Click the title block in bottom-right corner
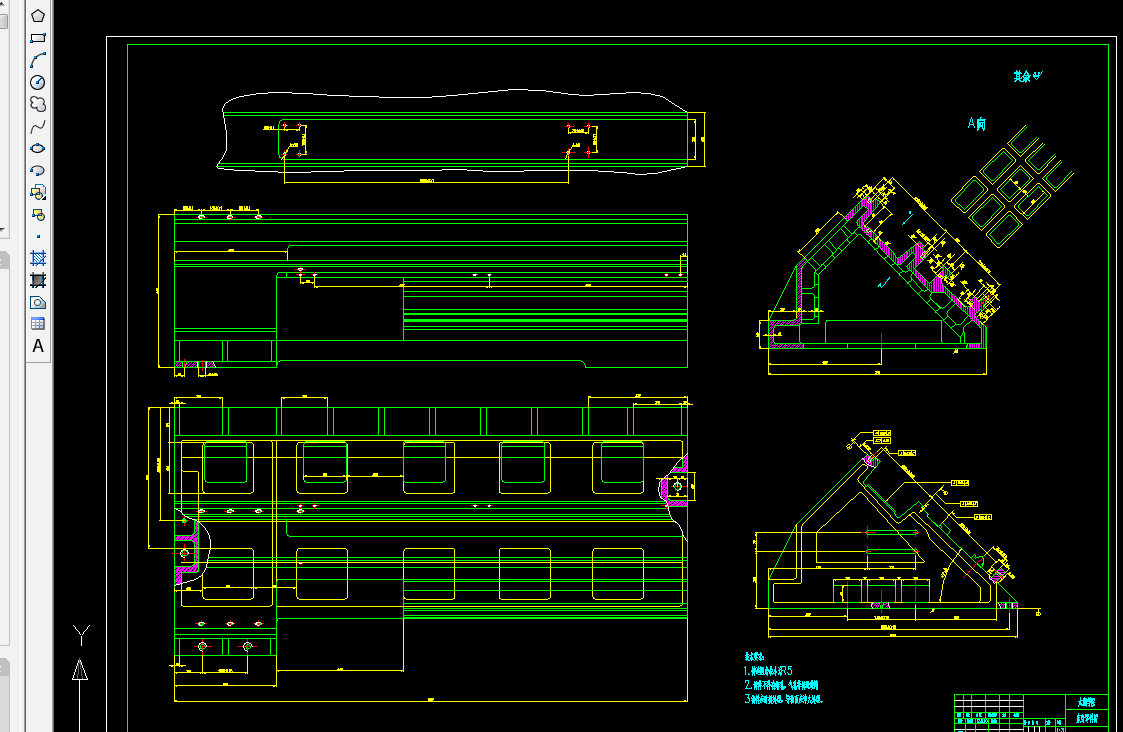1123x732 pixels. (1031, 713)
